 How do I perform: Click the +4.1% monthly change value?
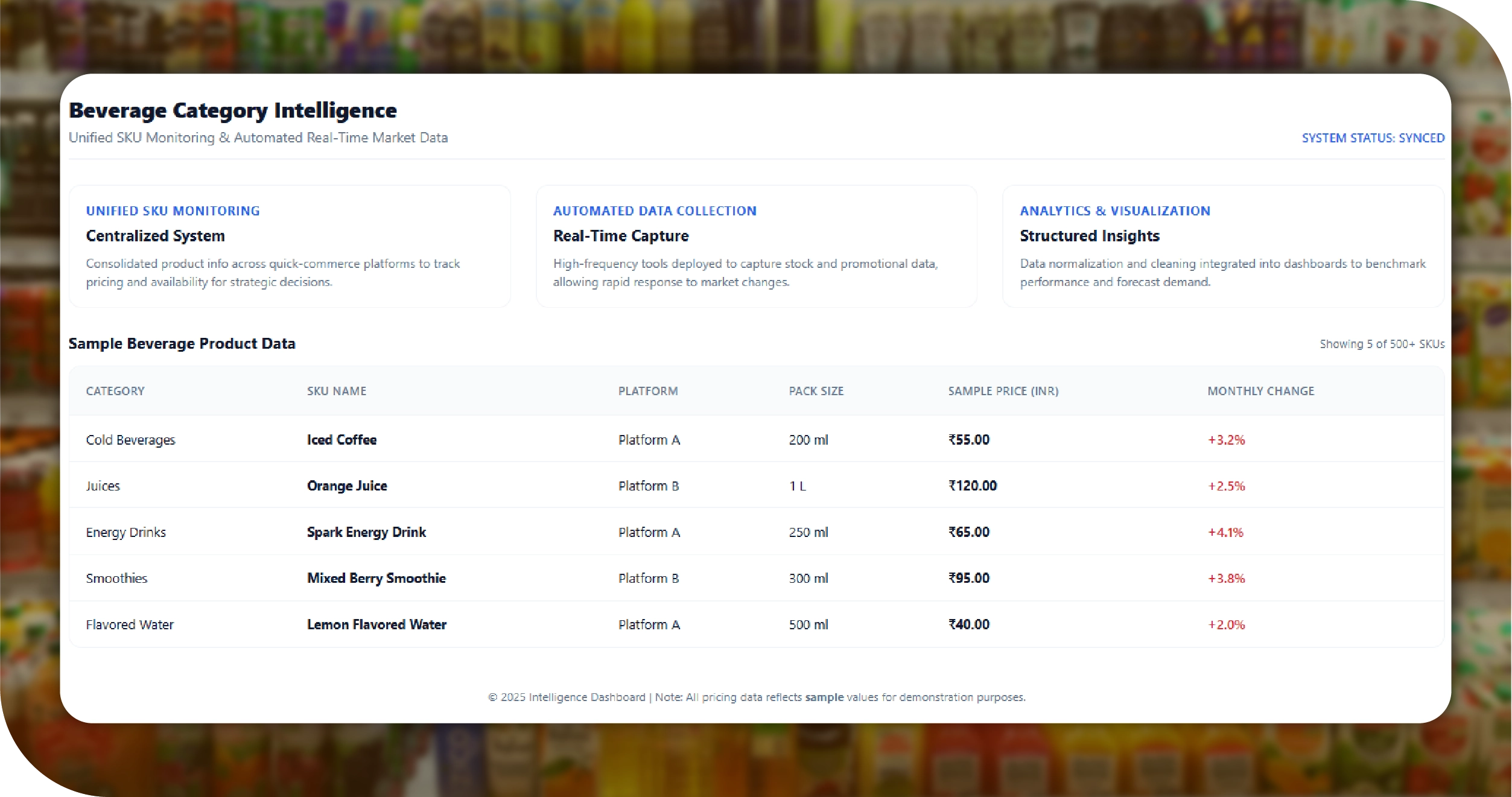click(1225, 532)
